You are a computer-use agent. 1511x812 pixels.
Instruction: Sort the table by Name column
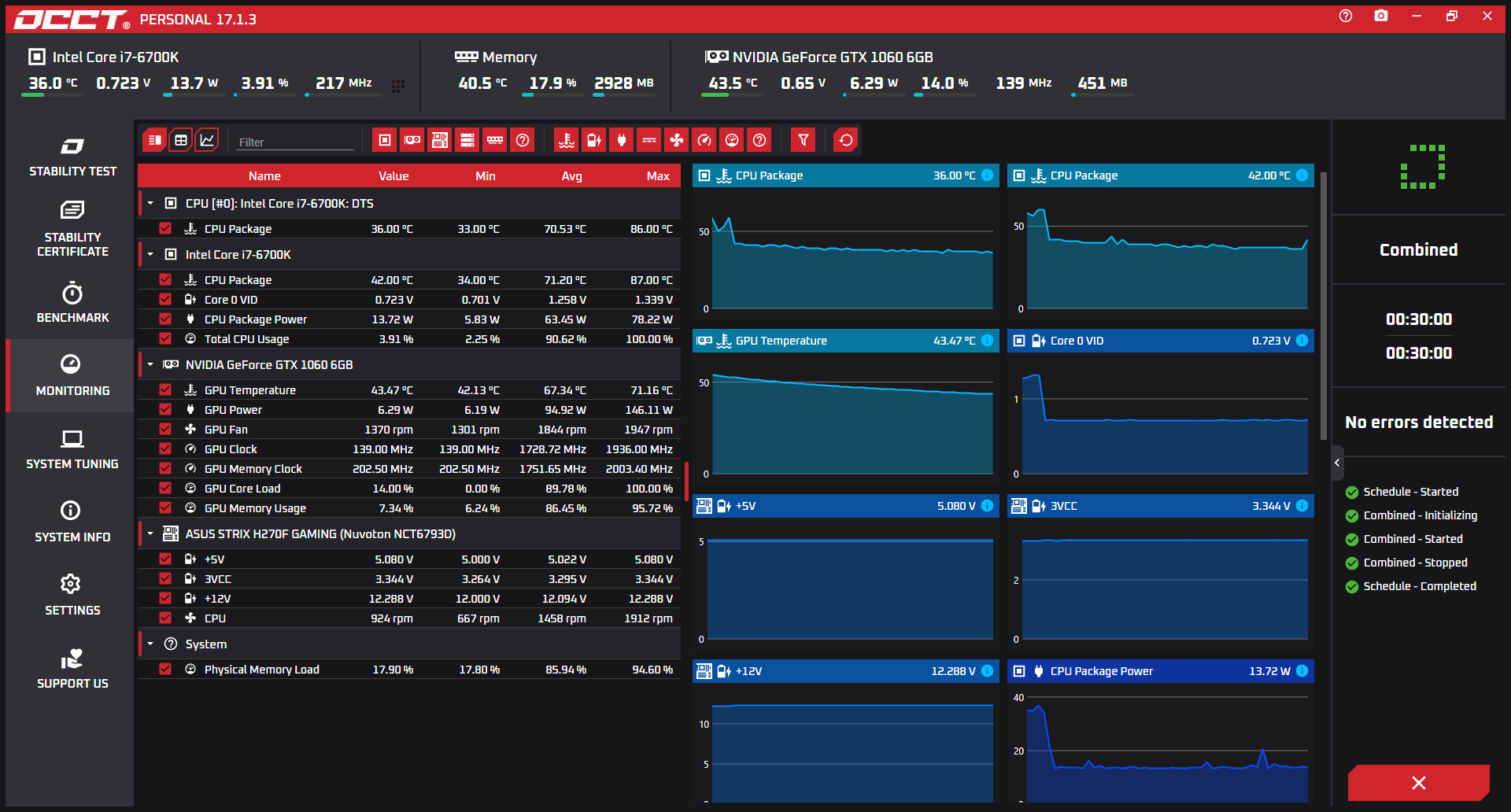point(264,175)
